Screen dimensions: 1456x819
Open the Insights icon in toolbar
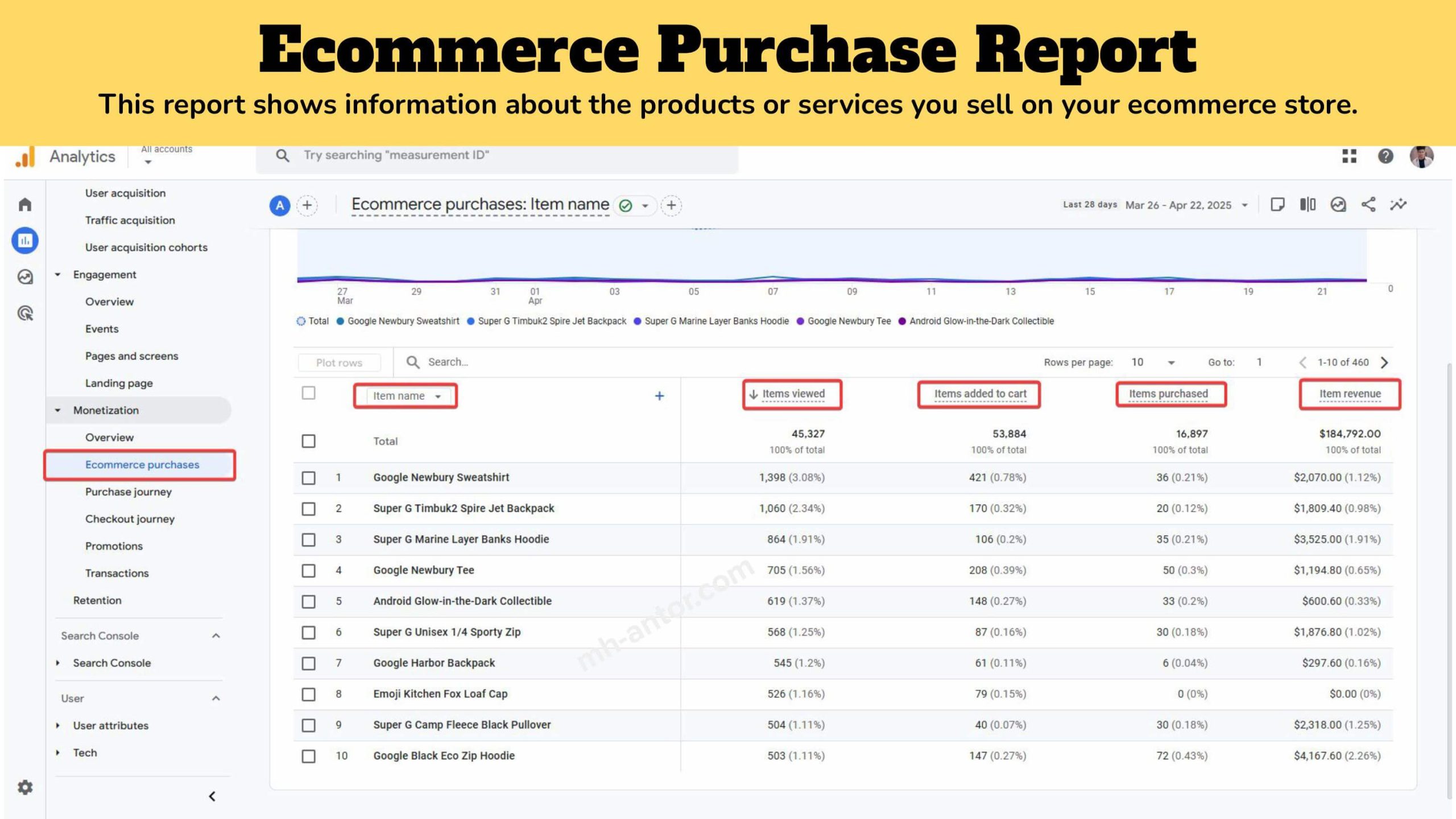tap(1338, 205)
